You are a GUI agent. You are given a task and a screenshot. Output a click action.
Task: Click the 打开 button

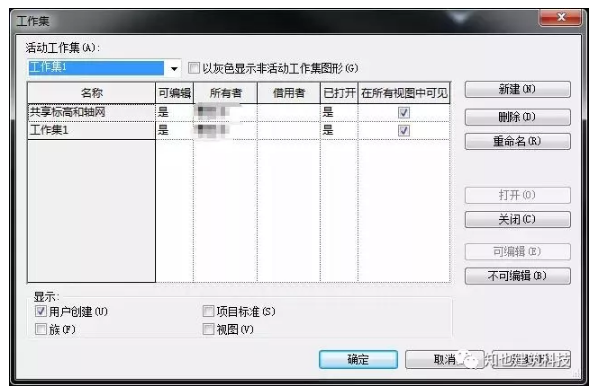click(x=517, y=195)
